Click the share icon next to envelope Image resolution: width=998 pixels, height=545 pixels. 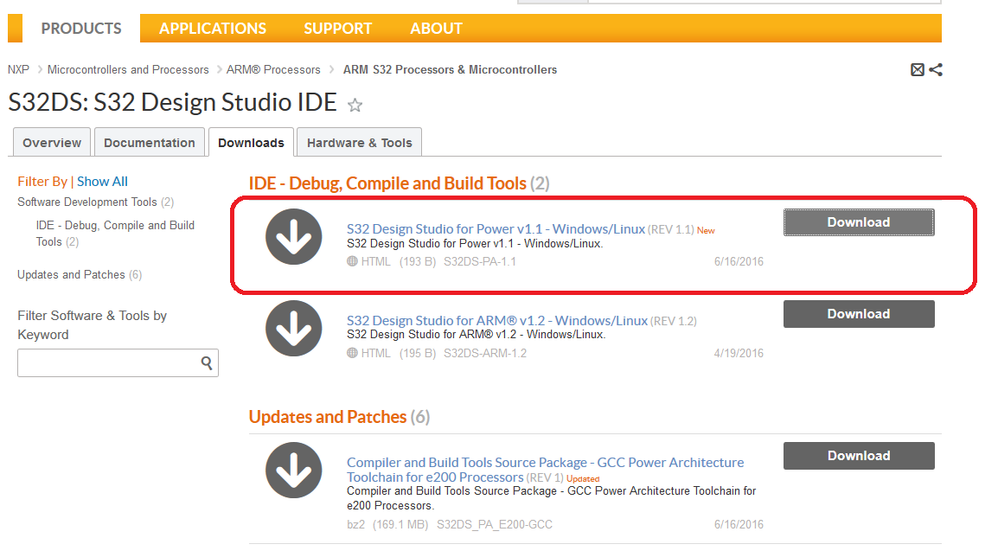pyautogui.click(x=936, y=70)
